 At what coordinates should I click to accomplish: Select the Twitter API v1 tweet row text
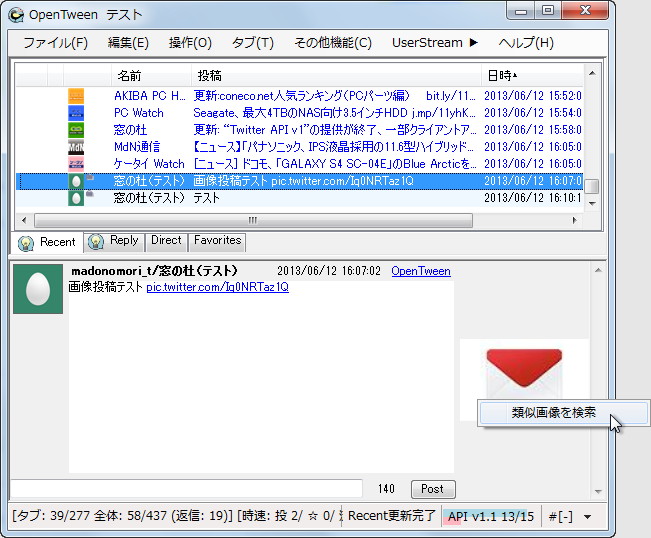334,130
